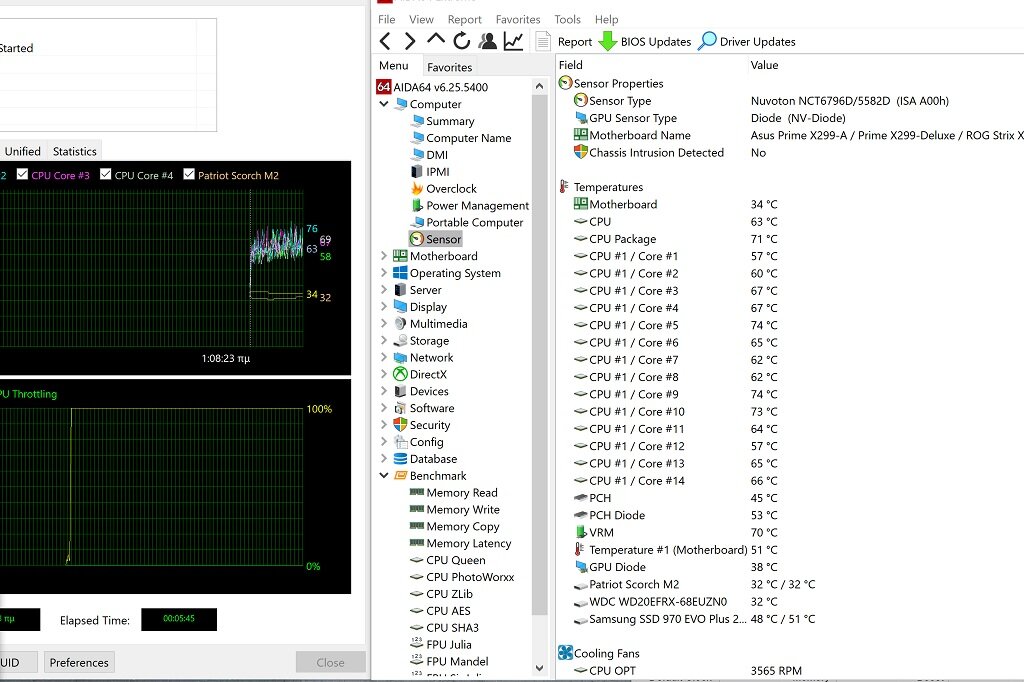The width and height of the screenshot is (1024, 682).
Task: Expand the Display tree node
Action: tap(384, 306)
